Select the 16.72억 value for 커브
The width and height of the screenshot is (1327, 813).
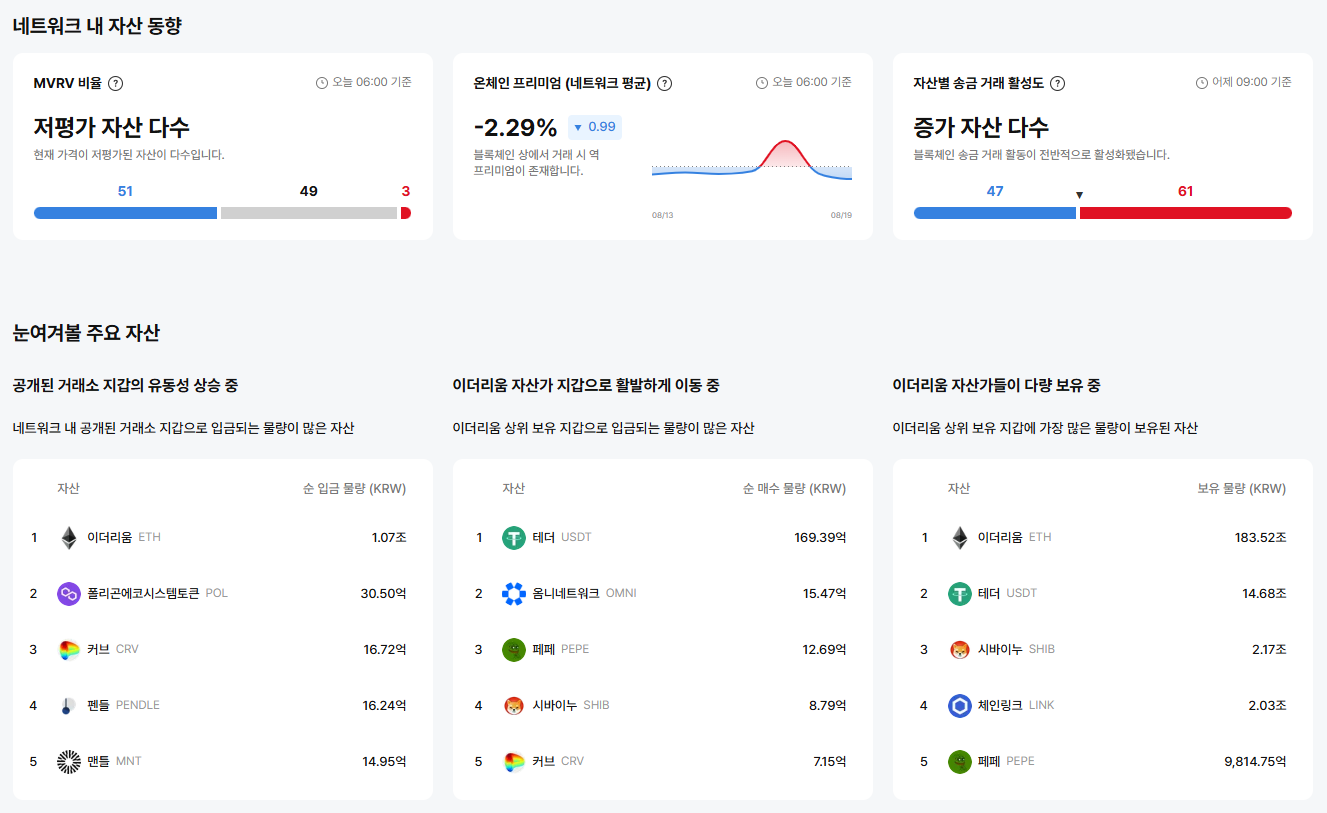tap(385, 650)
